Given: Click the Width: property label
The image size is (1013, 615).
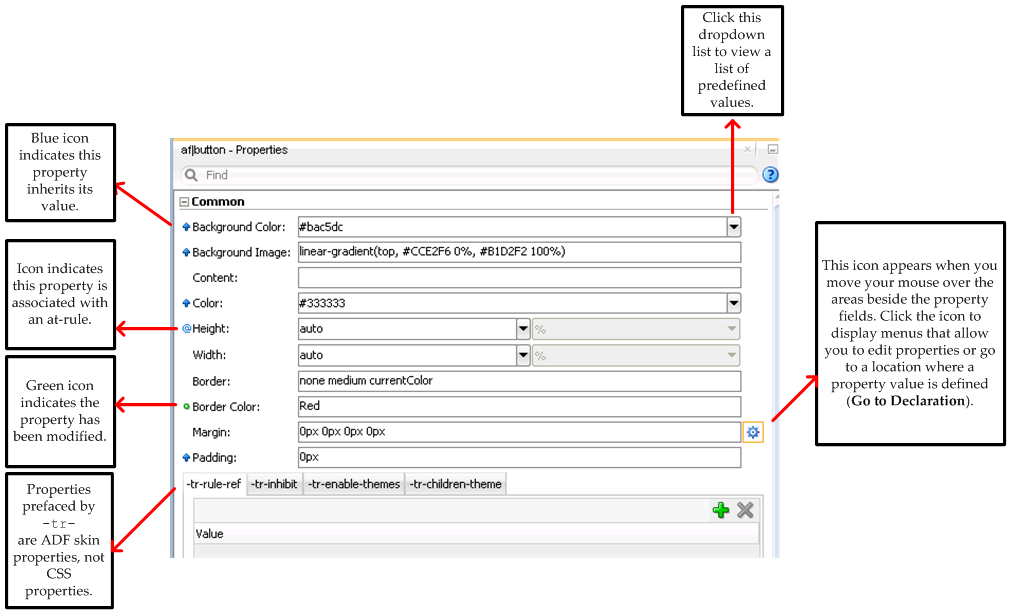Looking at the screenshot, I should (x=209, y=355).
